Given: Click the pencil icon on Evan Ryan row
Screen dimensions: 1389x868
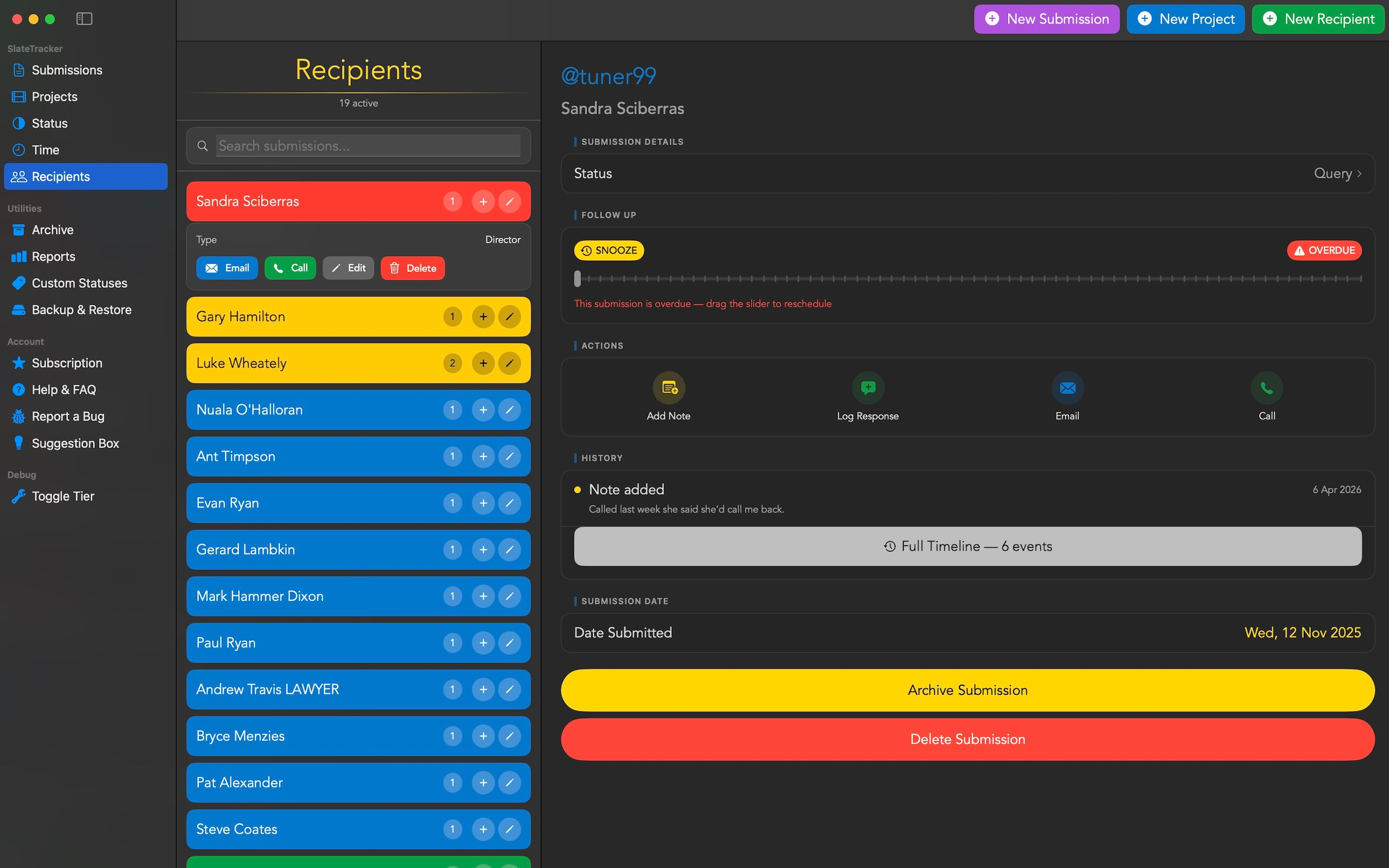Looking at the screenshot, I should coord(509,503).
